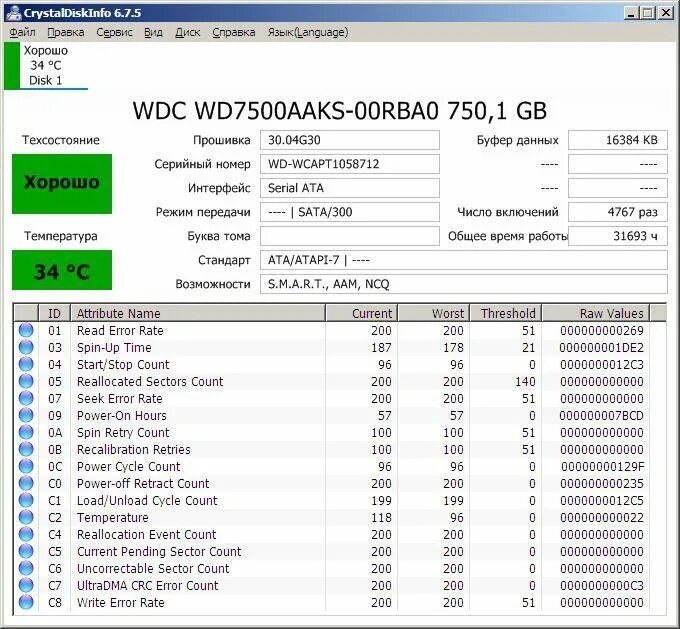Click the Raw Values column header
680x629 pixels.
tap(596, 313)
